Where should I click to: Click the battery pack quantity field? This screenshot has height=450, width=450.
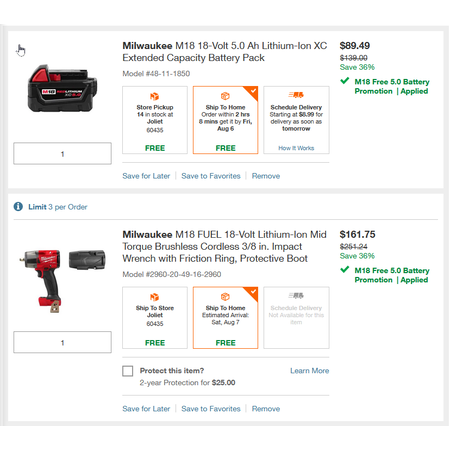coord(62,153)
